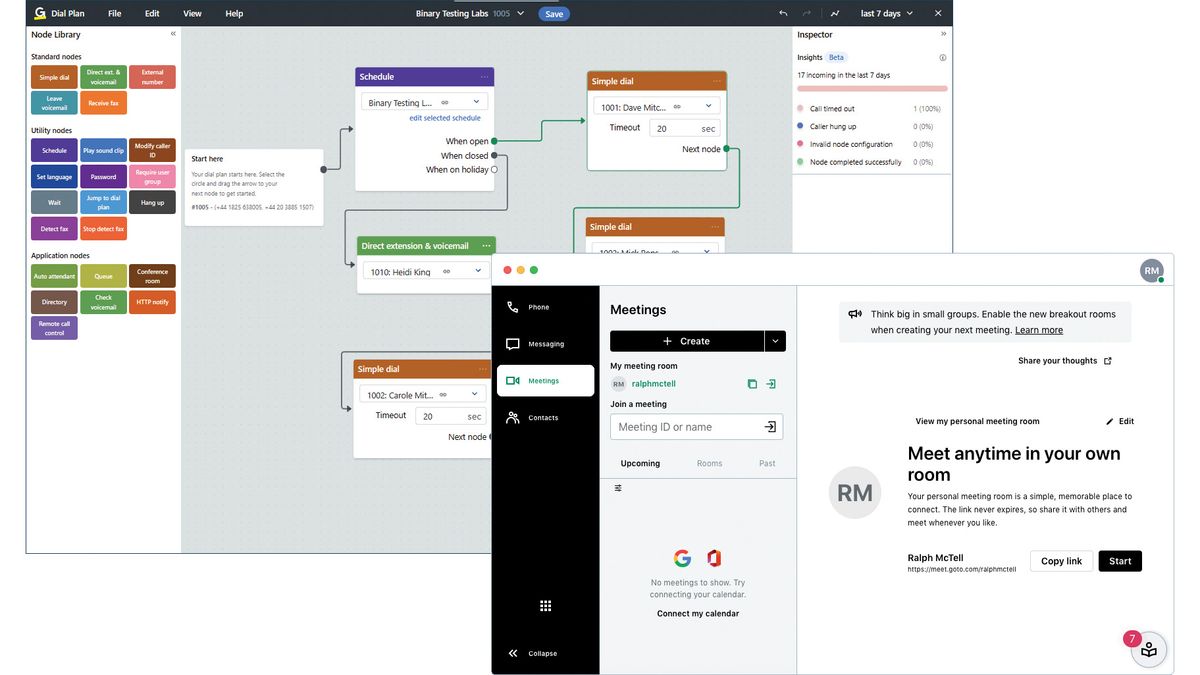This screenshot has width=1200, height=675.
Task: Expand the 1001: Dave Mitc extension dropdown
Action: point(708,107)
